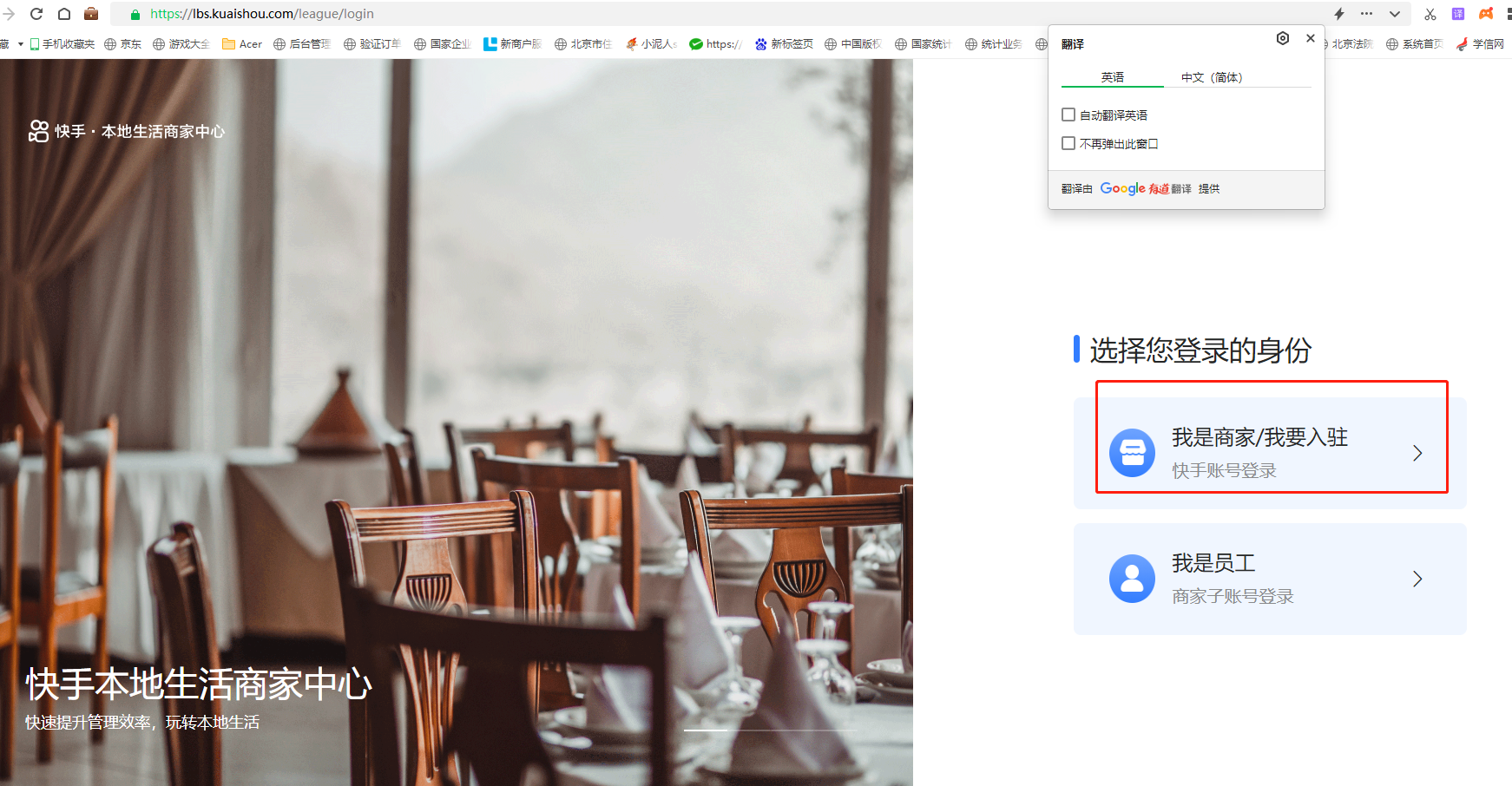Open the 后台管理 bookmark
Image resolution: width=1512 pixels, height=786 pixels.
click(302, 43)
